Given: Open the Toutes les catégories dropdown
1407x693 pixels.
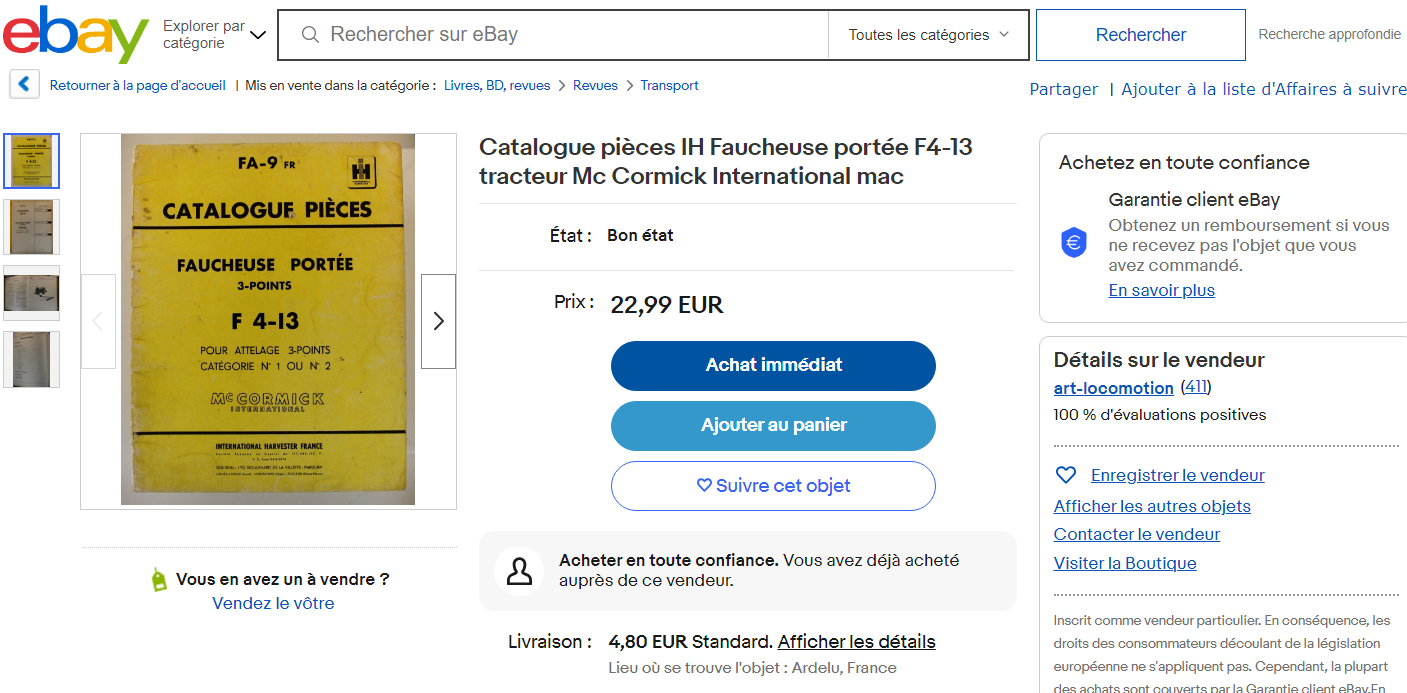Looking at the screenshot, I should click(928, 35).
